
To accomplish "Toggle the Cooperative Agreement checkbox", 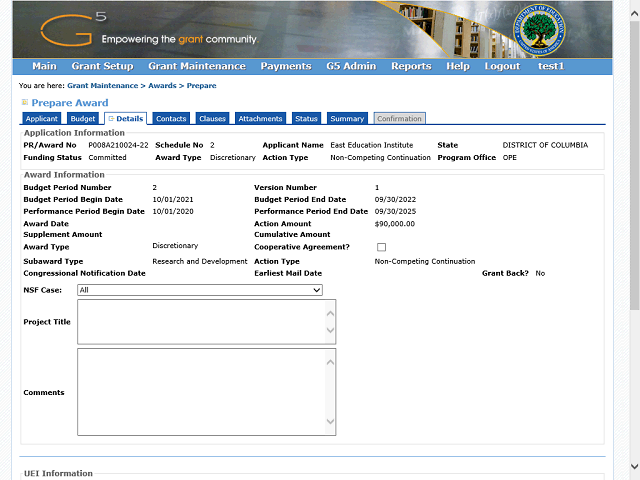I will 381,247.
